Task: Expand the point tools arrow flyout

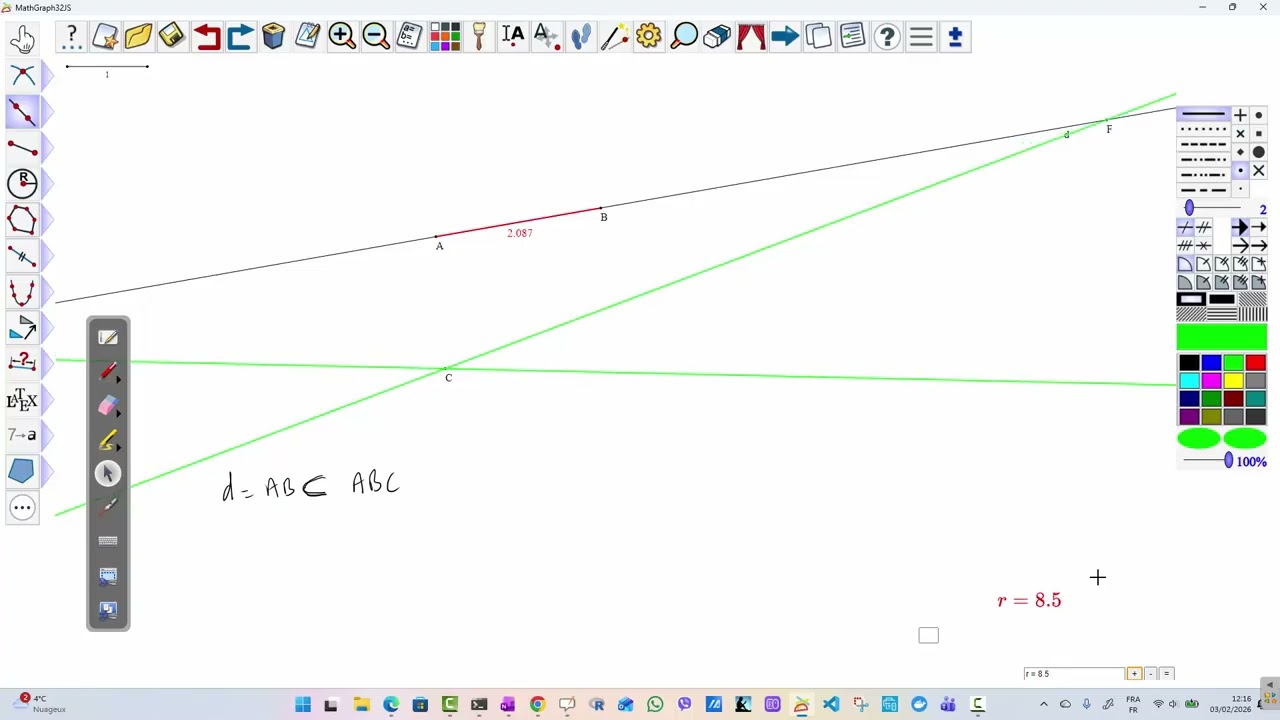Action: pos(47,75)
